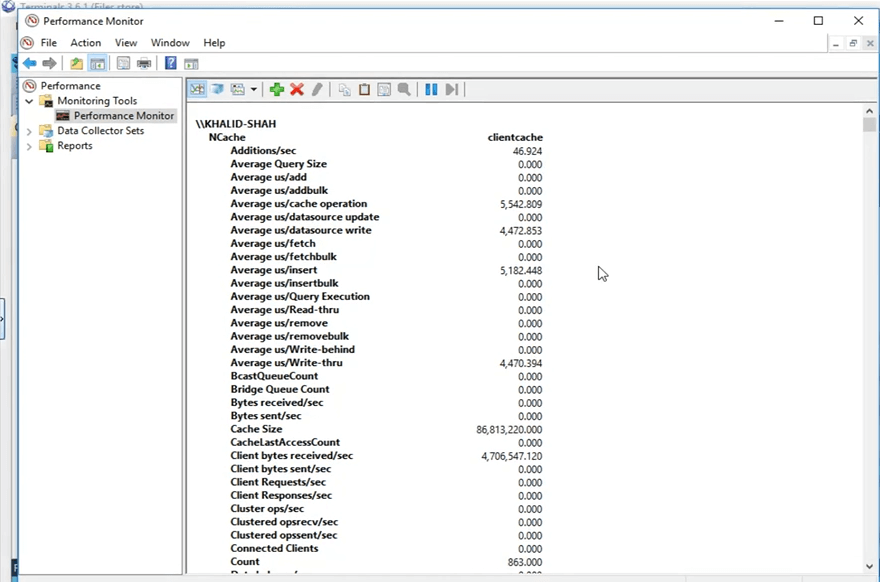Select Client bytes received/sec counter
The image size is (880, 582).
291,456
